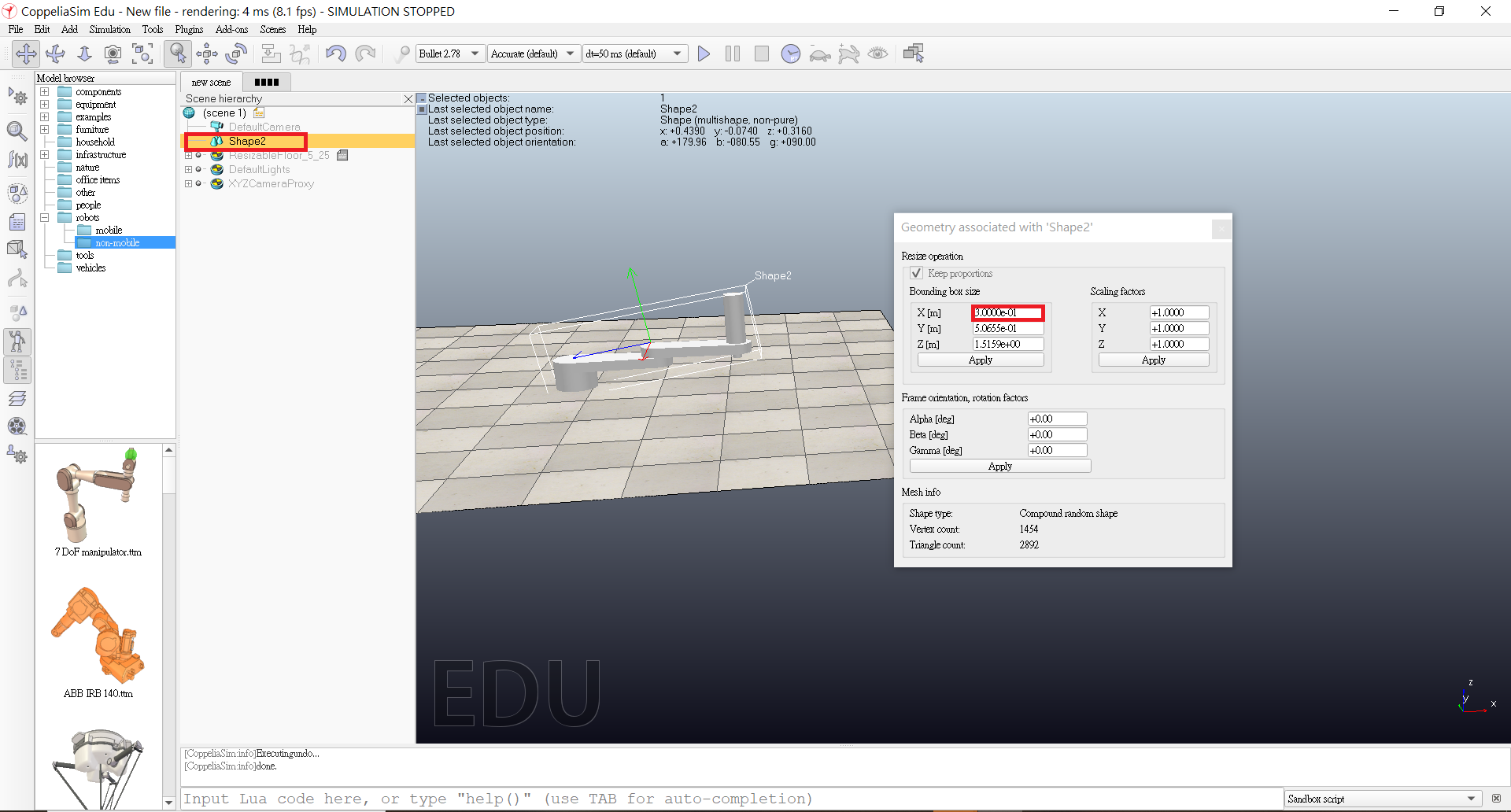Open object/item rotate tool
1511x812 pixels.
click(x=236, y=54)
